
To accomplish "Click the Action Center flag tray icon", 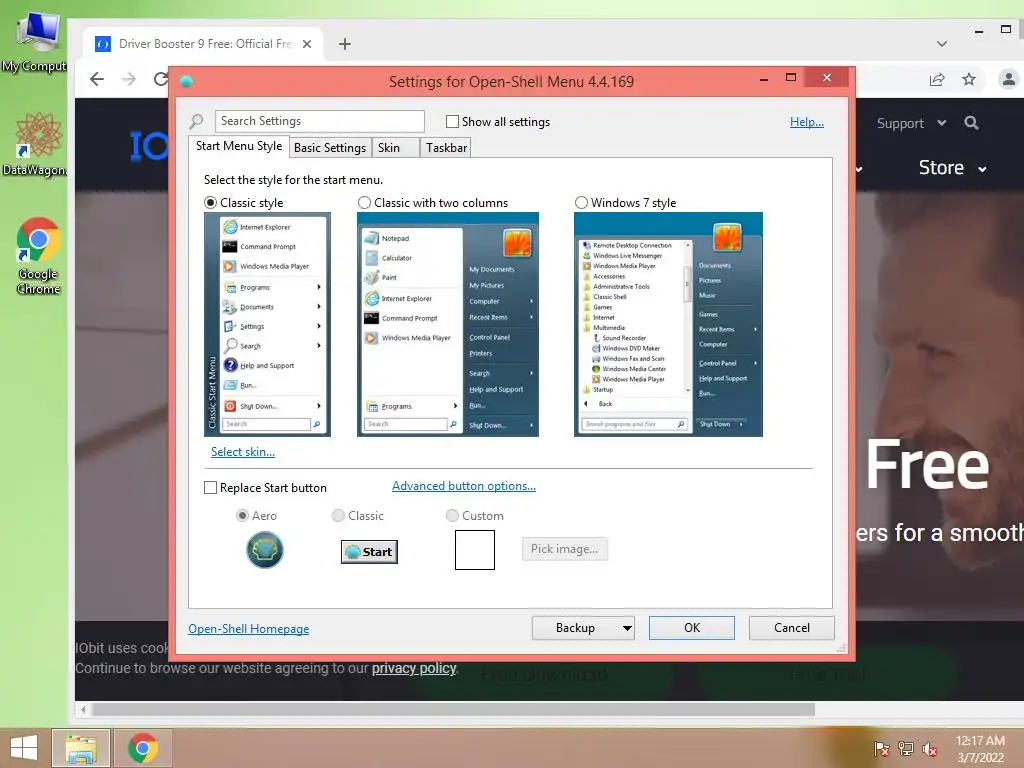I will [881, 749].
